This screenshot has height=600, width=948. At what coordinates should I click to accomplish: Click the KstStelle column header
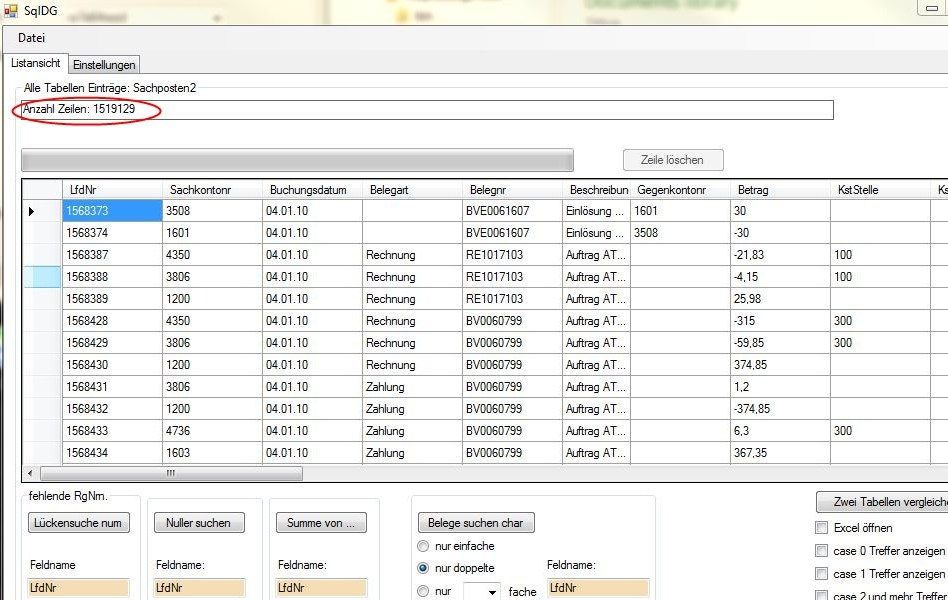coord(880,190)
